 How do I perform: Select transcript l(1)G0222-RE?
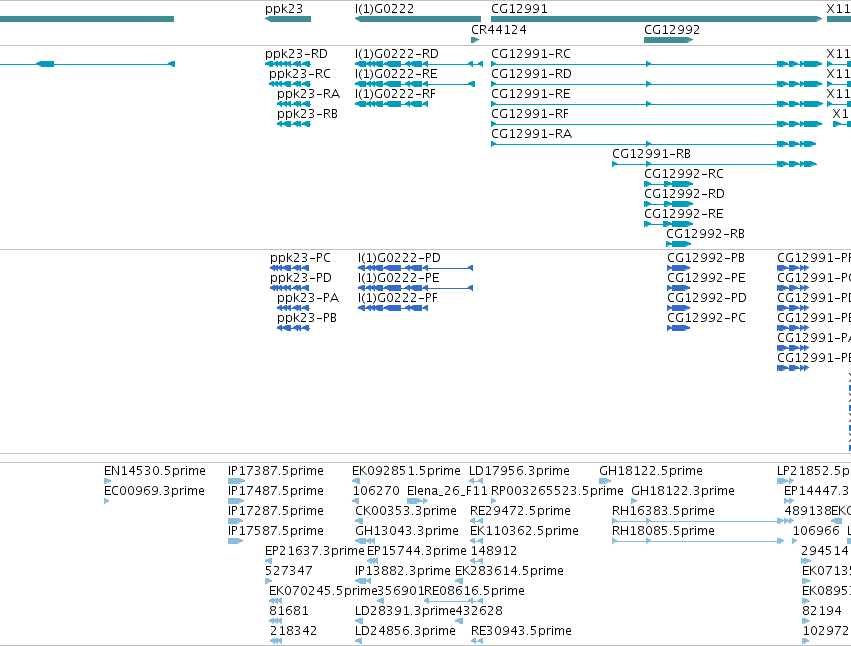(x=415, y=84)
